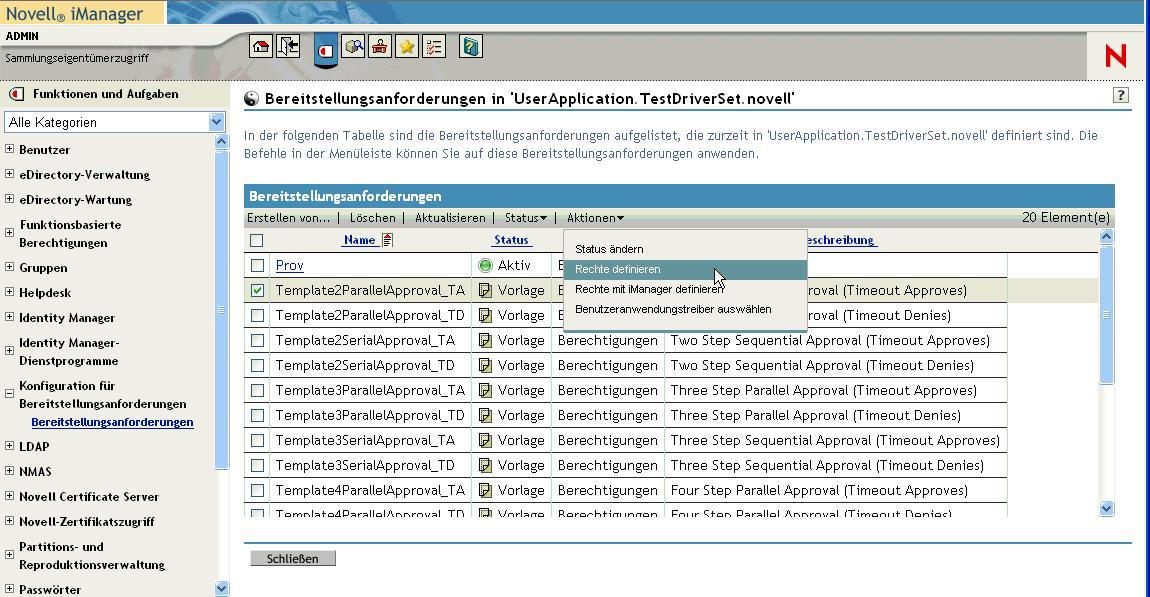Click the desk-and-person toolbar icon
This screenshot has height=597, width=1150.
(380, 46)
